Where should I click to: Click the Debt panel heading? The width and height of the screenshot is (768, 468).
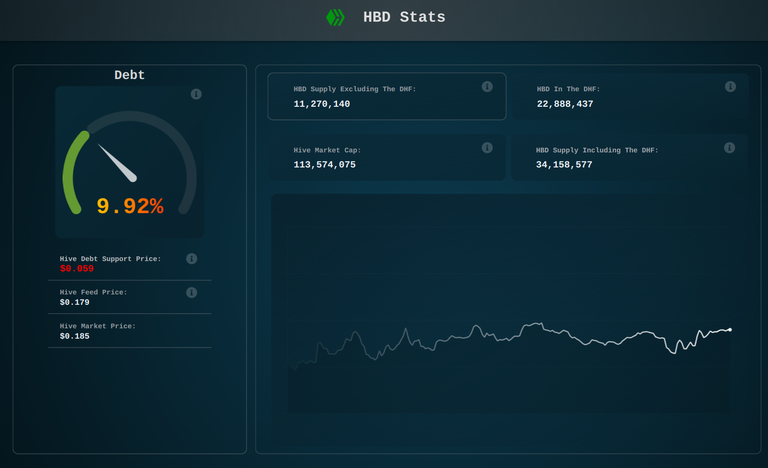(x=129, y=75)
